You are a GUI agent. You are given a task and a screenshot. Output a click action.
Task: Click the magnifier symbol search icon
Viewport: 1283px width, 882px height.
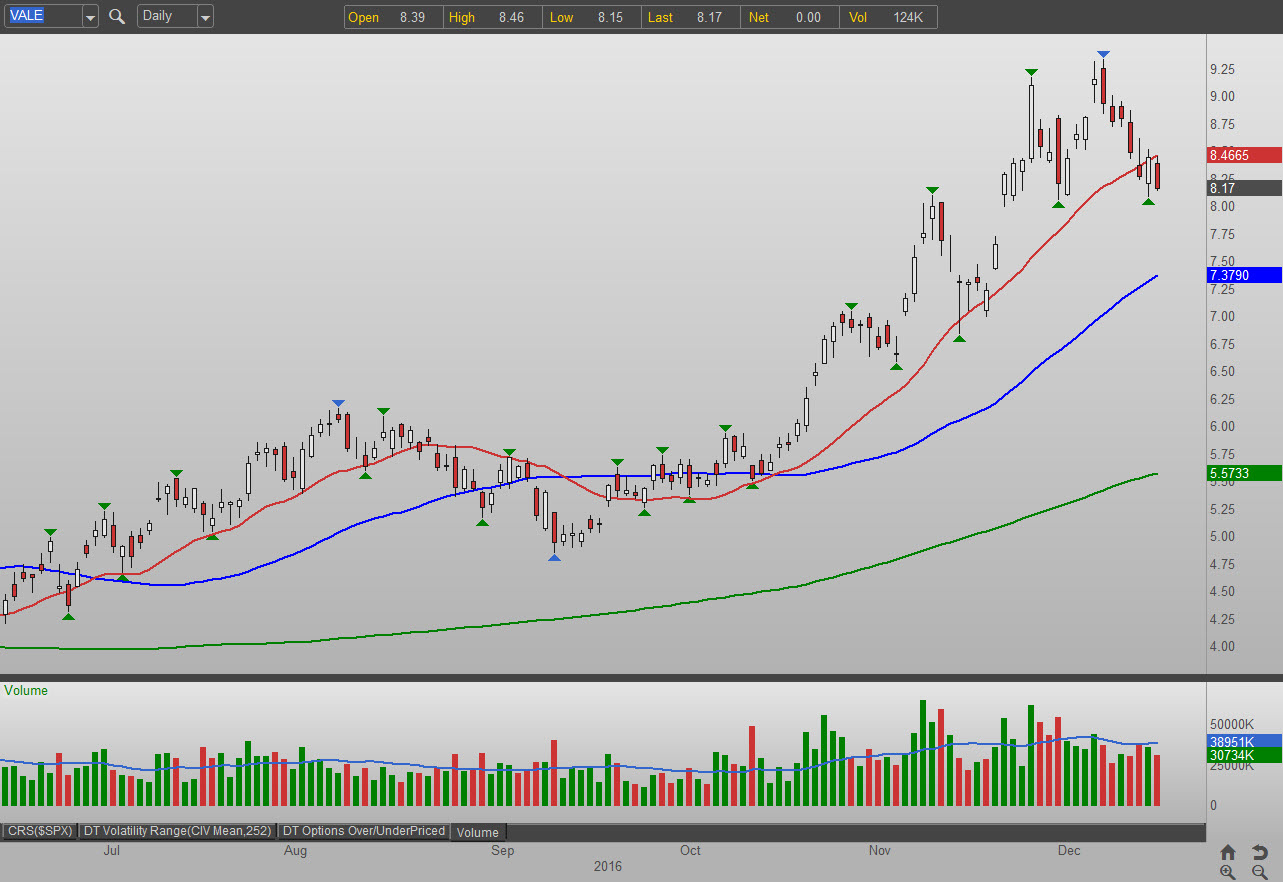click(117, 16)
